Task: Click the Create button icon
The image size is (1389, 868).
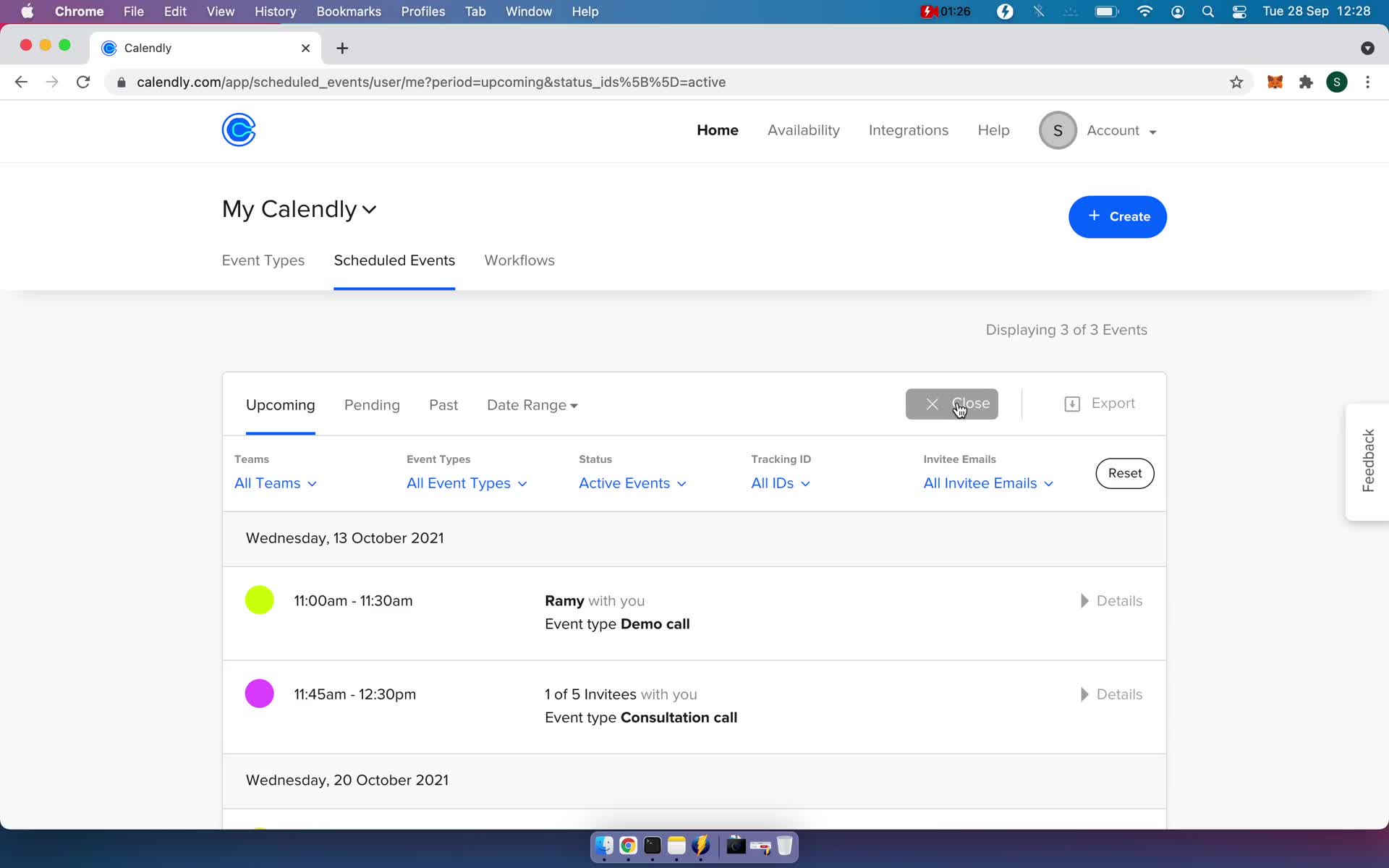Action: (1094, 215)
